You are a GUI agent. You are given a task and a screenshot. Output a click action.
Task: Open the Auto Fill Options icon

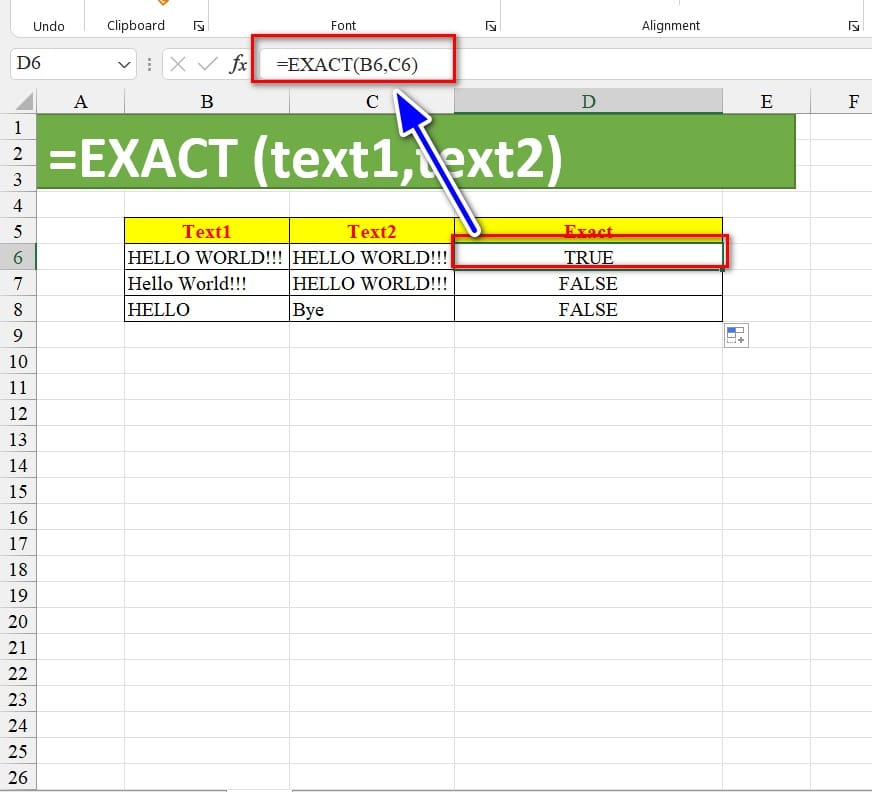(735, 336)
